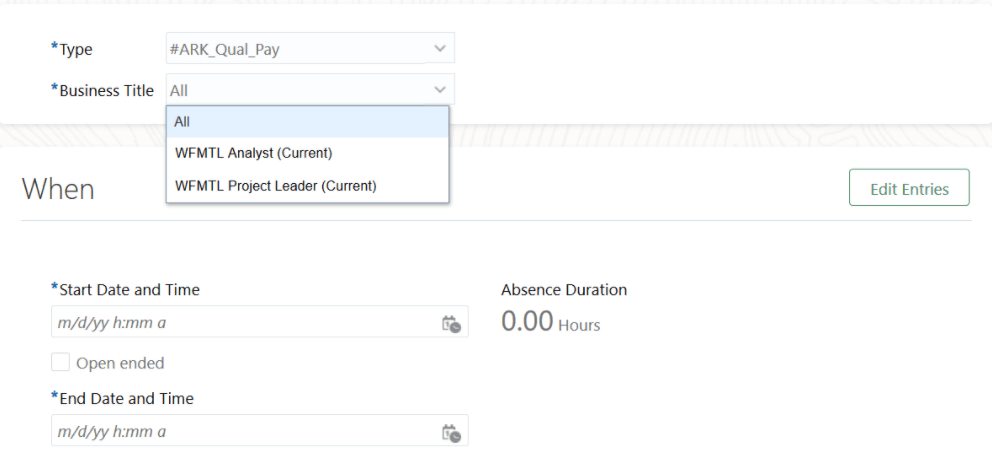The height and width of the screenshot is (451, 992).
Task: Focus the End Date and Time input field
Action: tap(240, 432)
